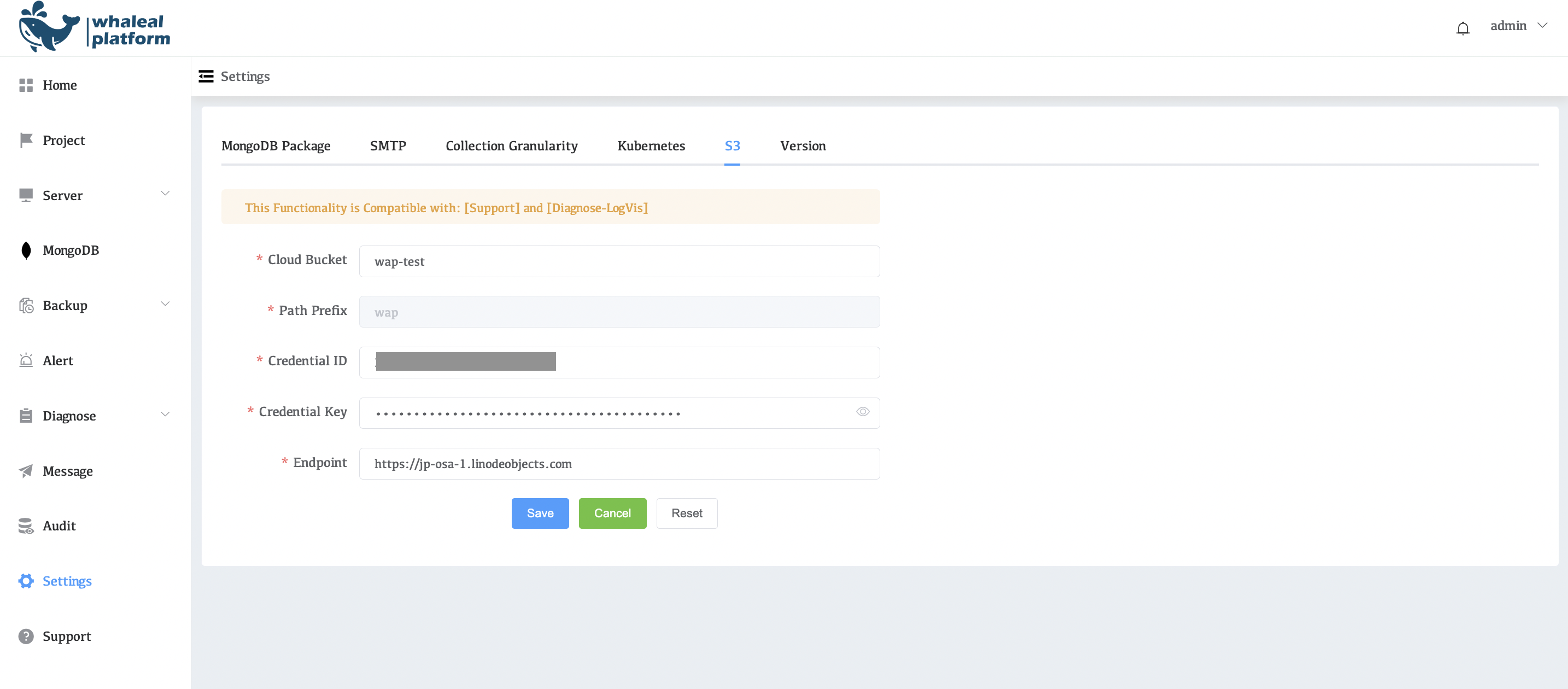Click the Audit database icon

(26, 526)
